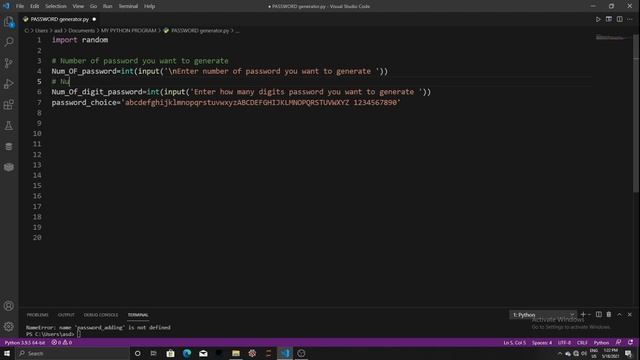Open the Terminal menu
Screen dimensions: 640x360
128,6
